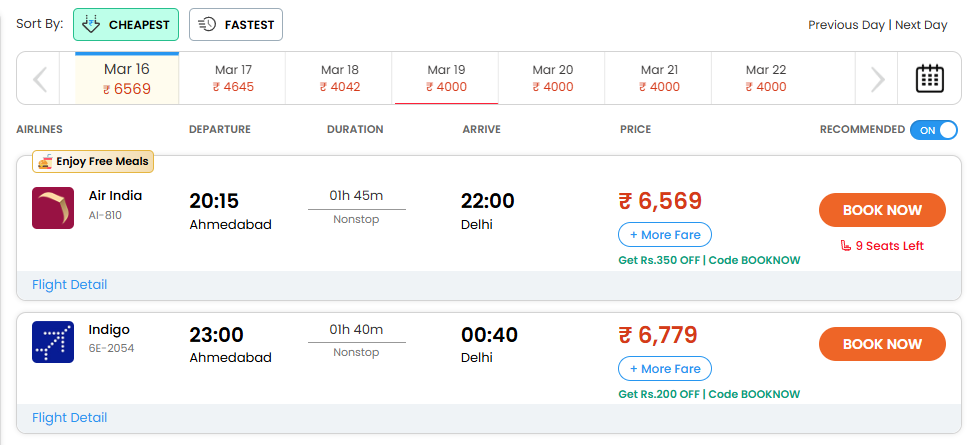Expand Flight Detail for Air India AI-810
The image size is (974, 445).
[x=70, y=285]
